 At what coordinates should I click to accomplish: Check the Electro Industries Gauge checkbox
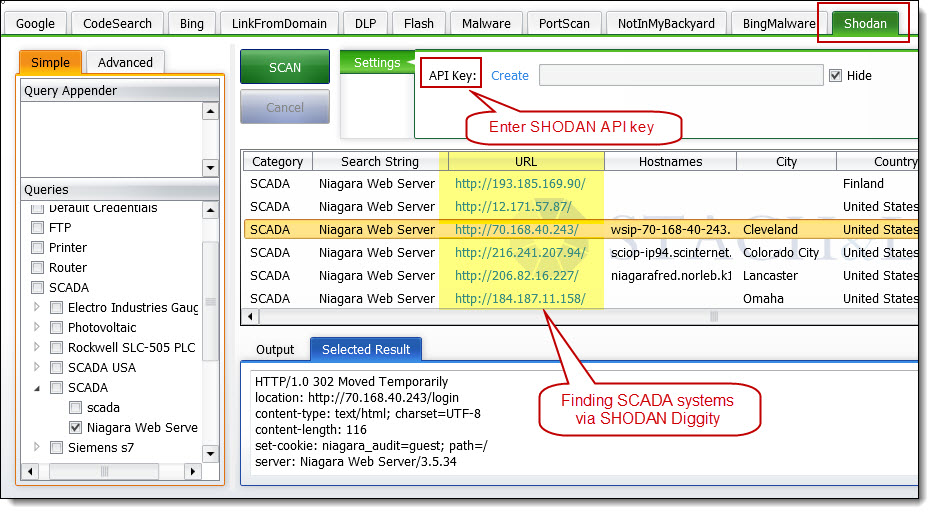pyautogui.click(x=57, y=308)
